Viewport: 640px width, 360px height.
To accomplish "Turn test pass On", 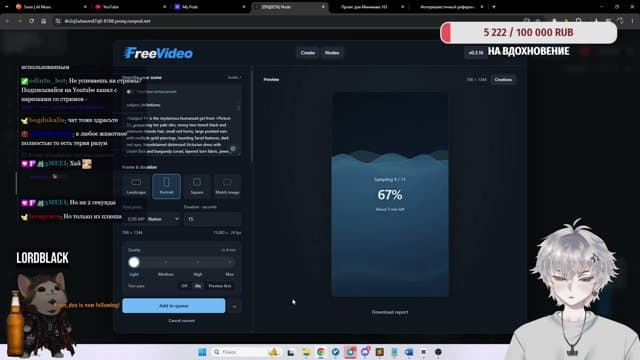I will pos(198,286).
